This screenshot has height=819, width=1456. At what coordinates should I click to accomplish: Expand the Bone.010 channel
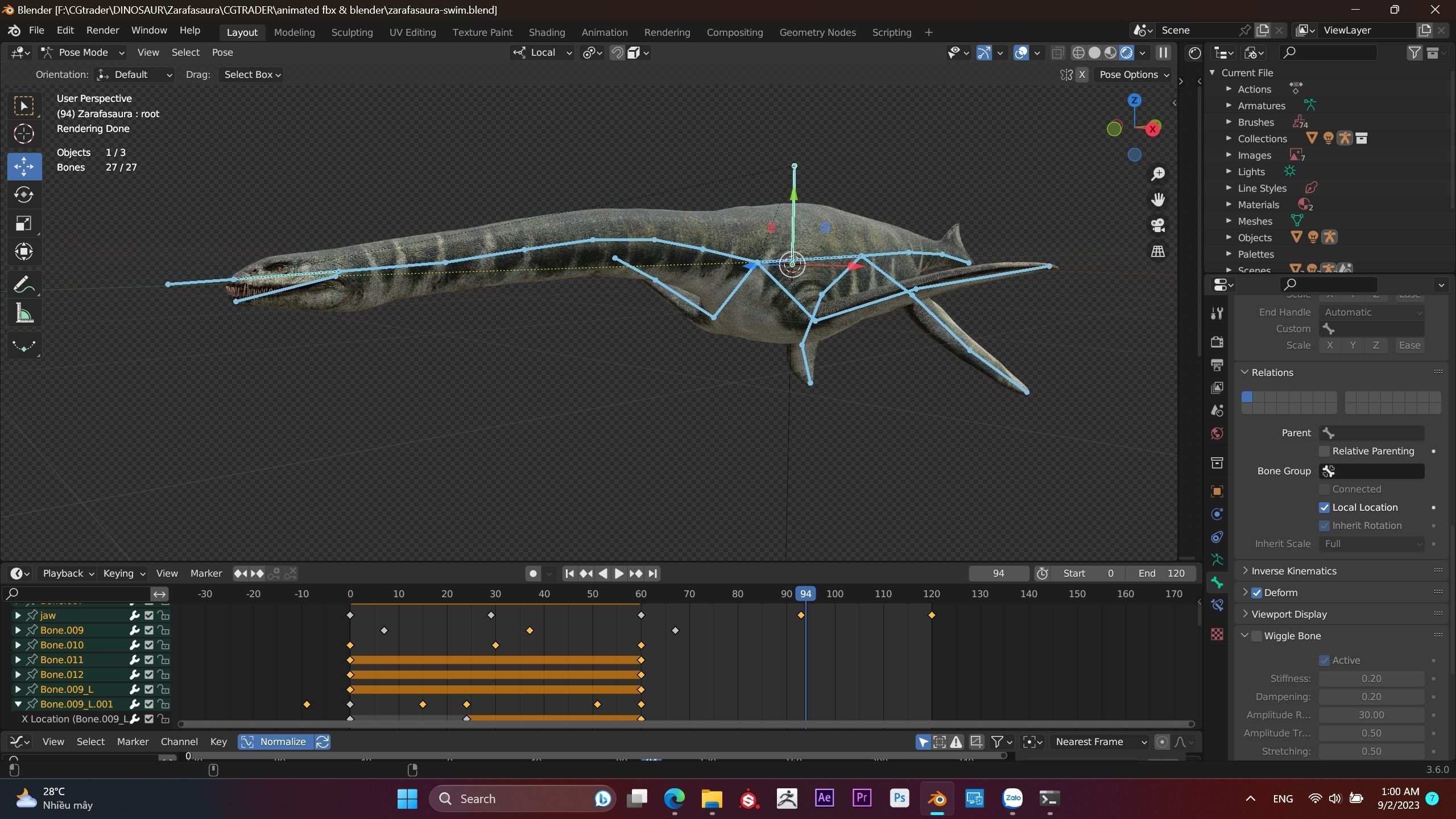tap(18, 645)
